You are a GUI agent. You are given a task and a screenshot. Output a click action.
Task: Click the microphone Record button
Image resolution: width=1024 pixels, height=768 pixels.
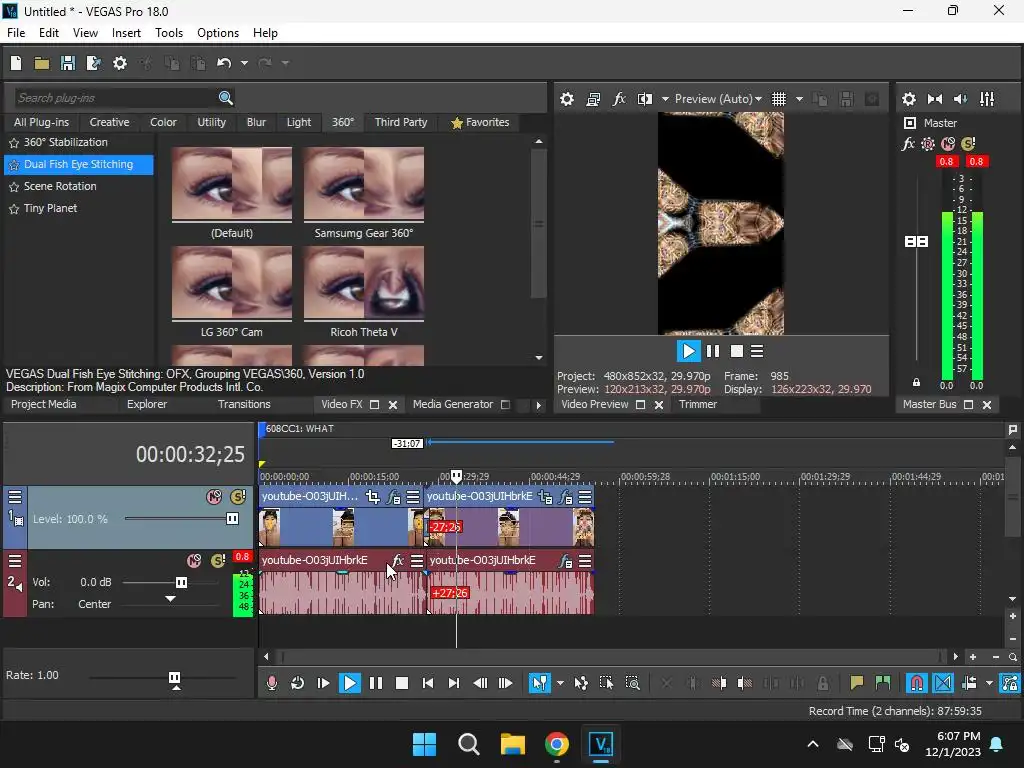(x=272, y=683)
